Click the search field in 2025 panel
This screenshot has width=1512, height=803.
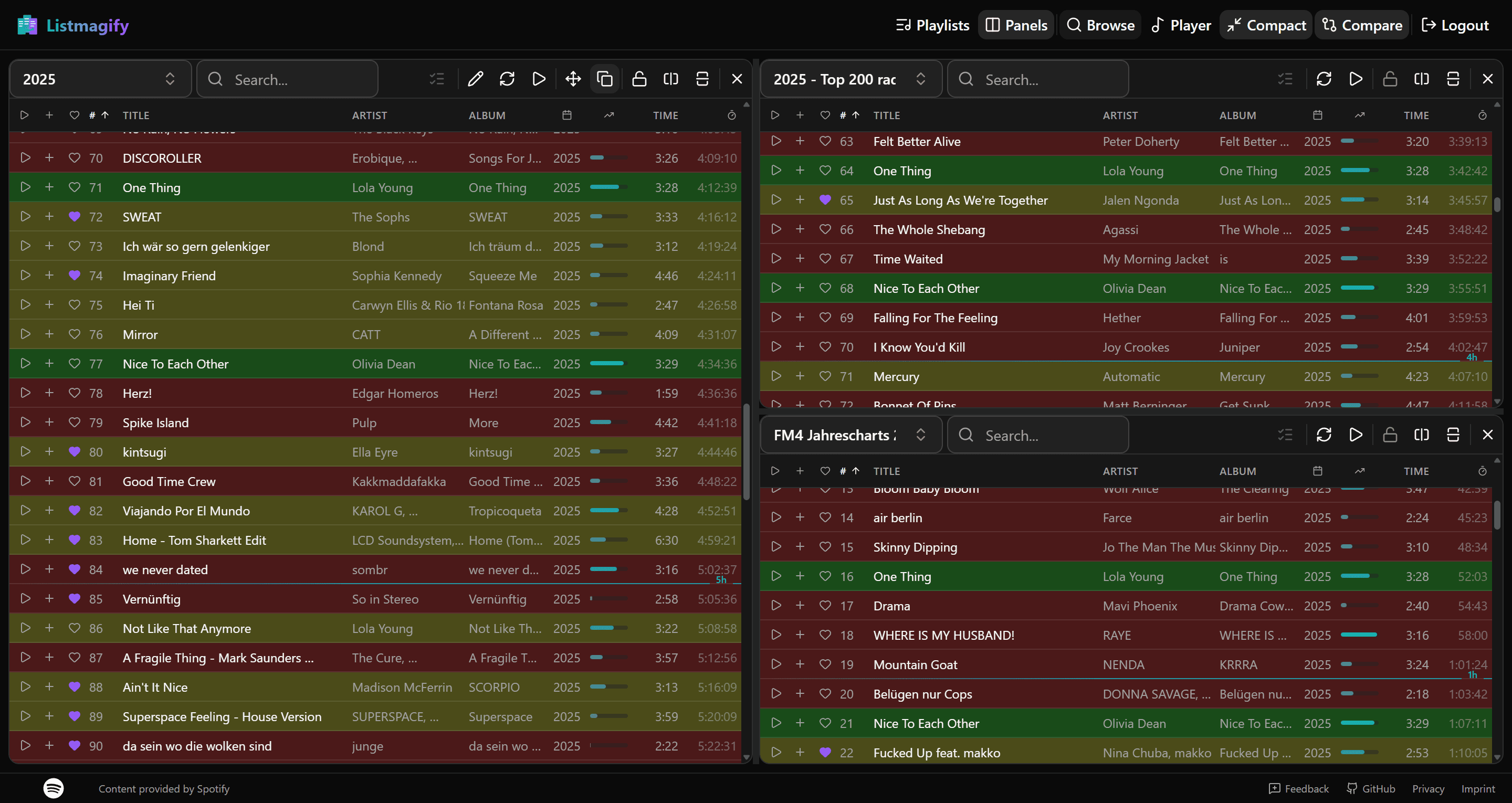288,79
